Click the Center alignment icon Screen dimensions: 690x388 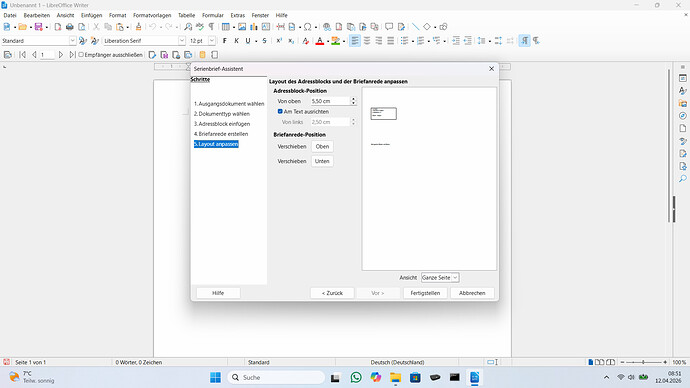tap(367, 41)
